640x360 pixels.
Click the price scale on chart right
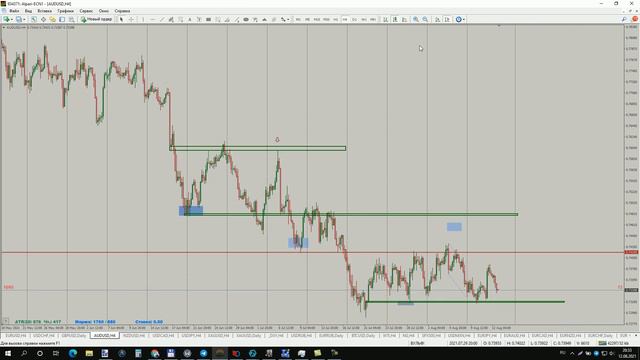tap(632, 174)
